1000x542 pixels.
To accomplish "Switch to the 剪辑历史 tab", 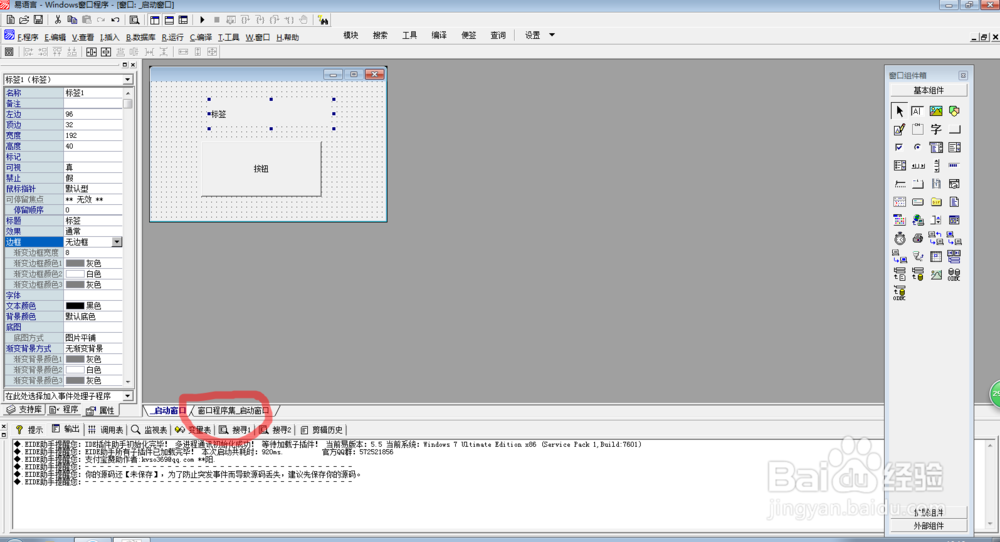I will [321, 430].
